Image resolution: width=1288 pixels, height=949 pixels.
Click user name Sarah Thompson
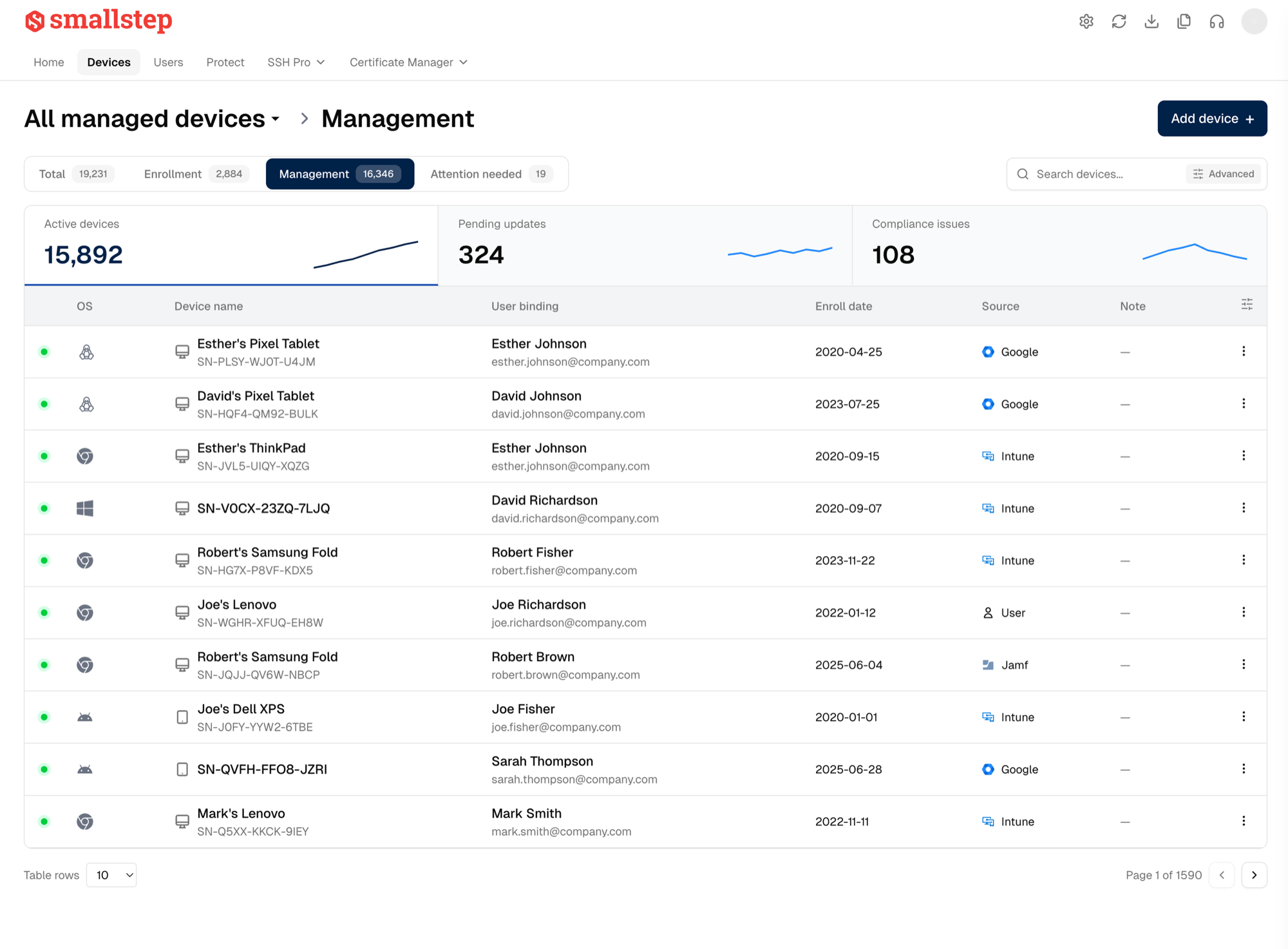542,761
